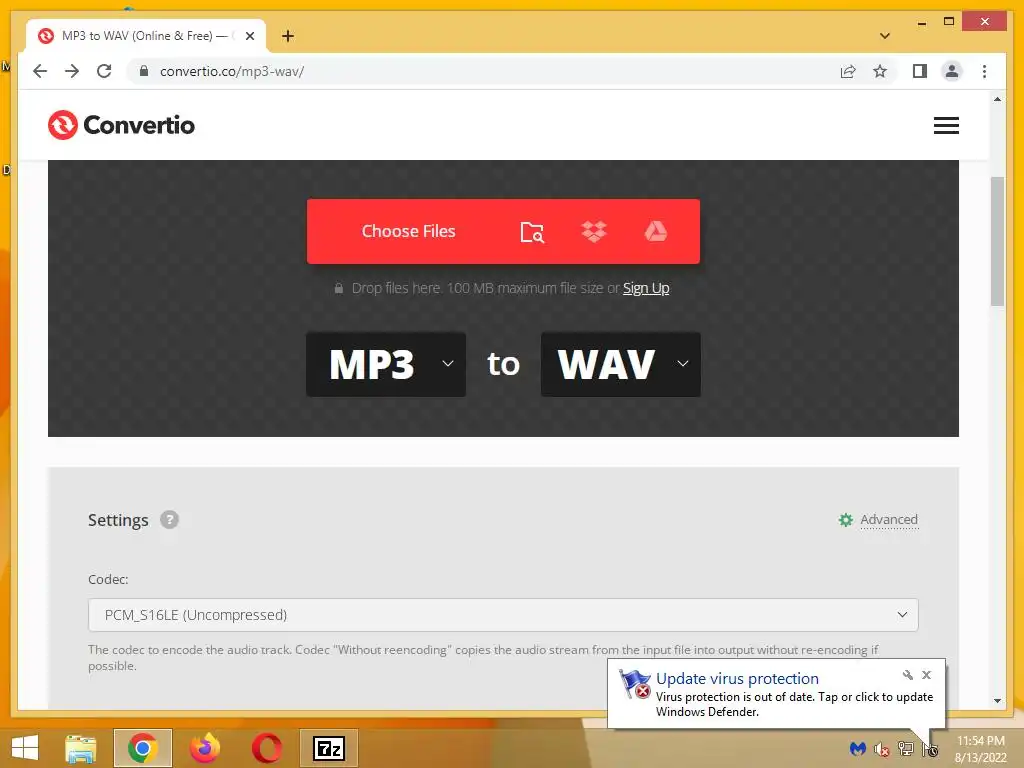The image size is (1024, 768).
Task: Choose a file from Dropbox
Action: [x=594, y=231]
